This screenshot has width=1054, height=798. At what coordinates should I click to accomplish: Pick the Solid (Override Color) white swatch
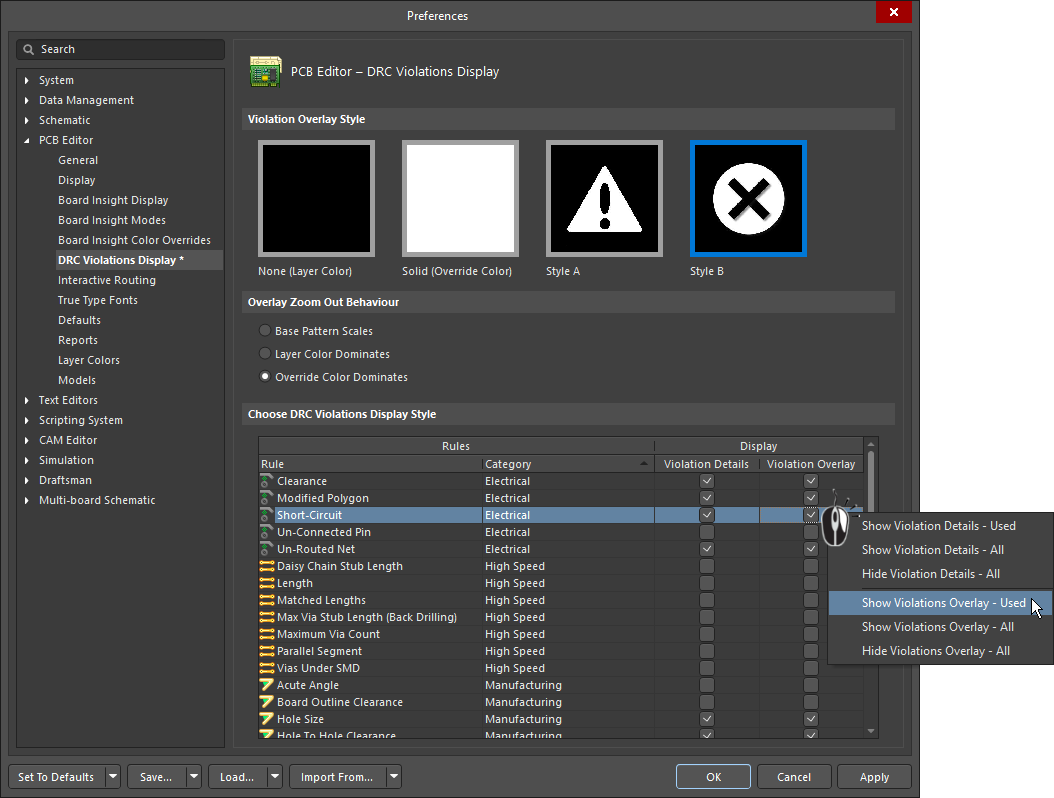460,199
